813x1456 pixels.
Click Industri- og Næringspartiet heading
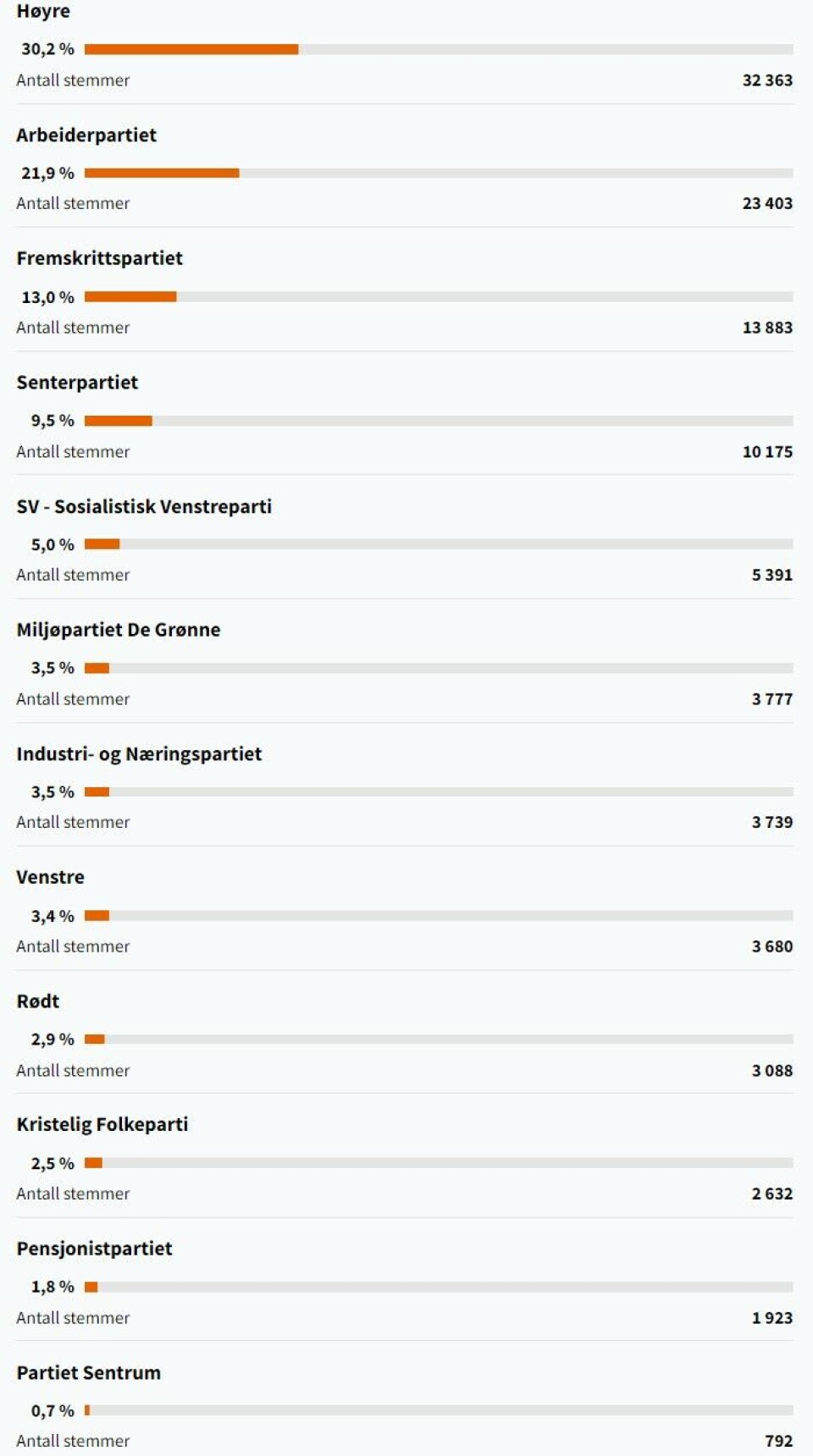(x=139, y=754)
